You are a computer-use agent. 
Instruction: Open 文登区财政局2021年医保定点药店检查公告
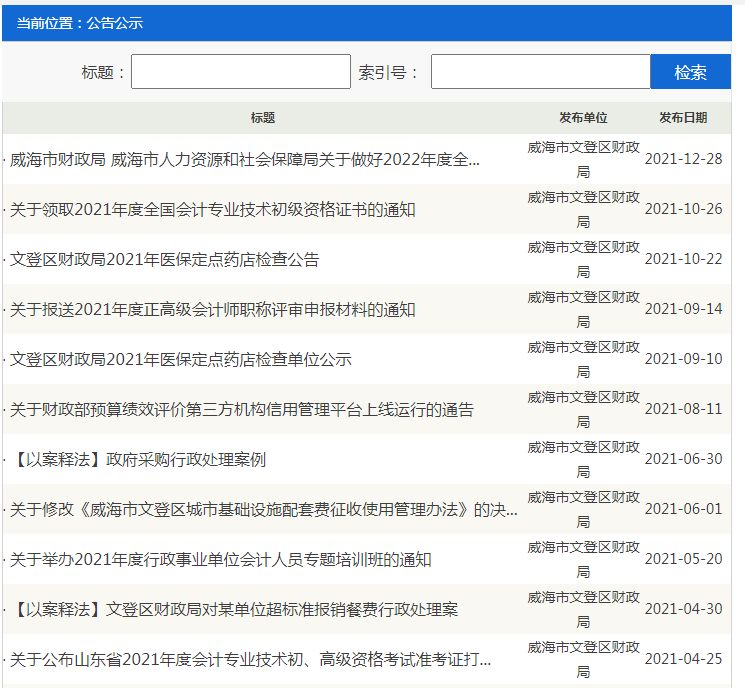[165, 260]
